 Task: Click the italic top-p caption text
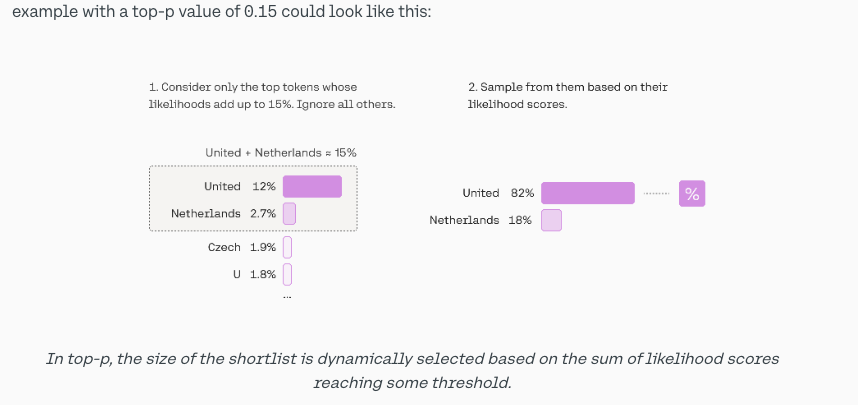pyautogui.click(x=412, y=371)
